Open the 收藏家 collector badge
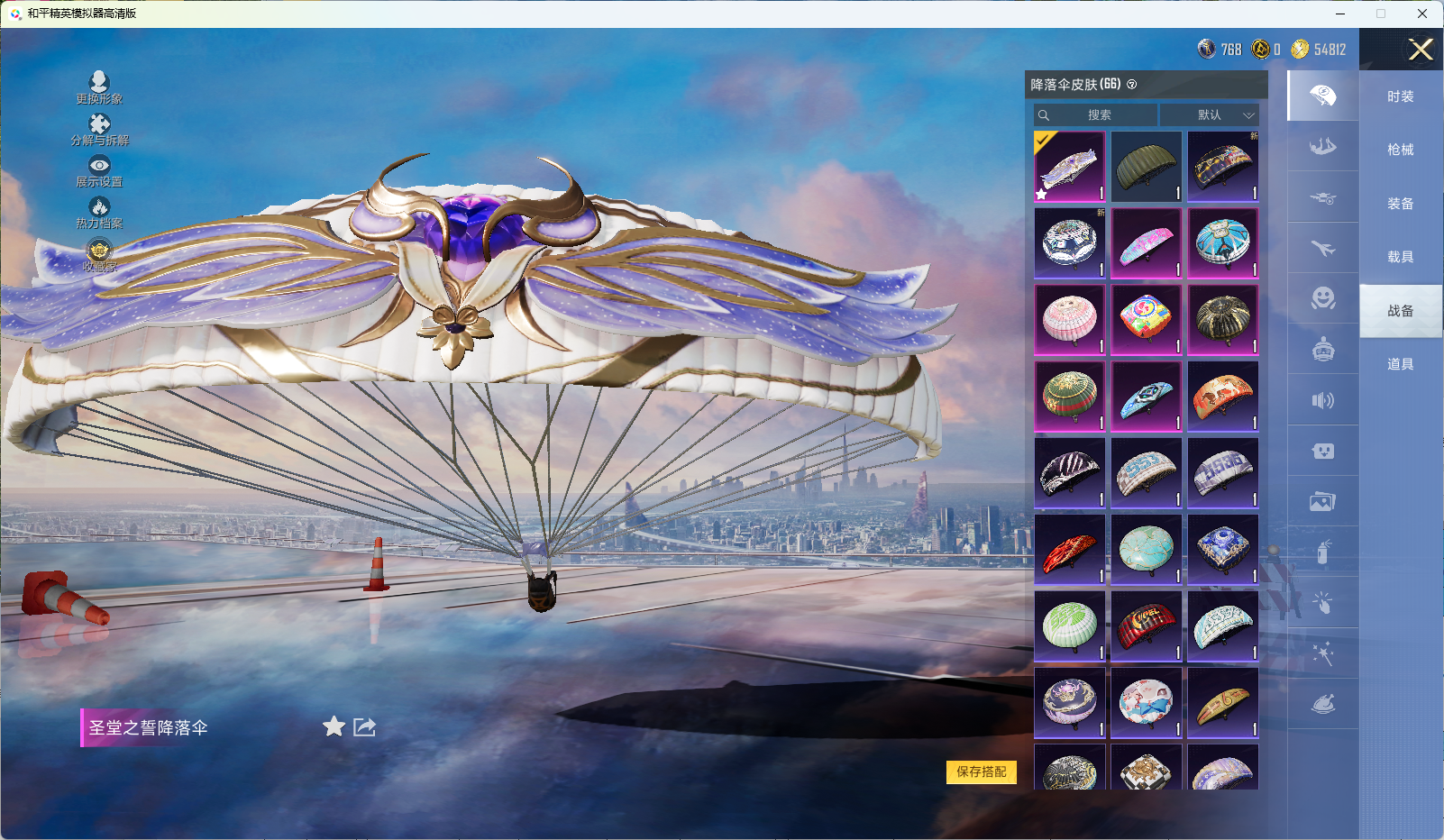 [x=99, y=254]
